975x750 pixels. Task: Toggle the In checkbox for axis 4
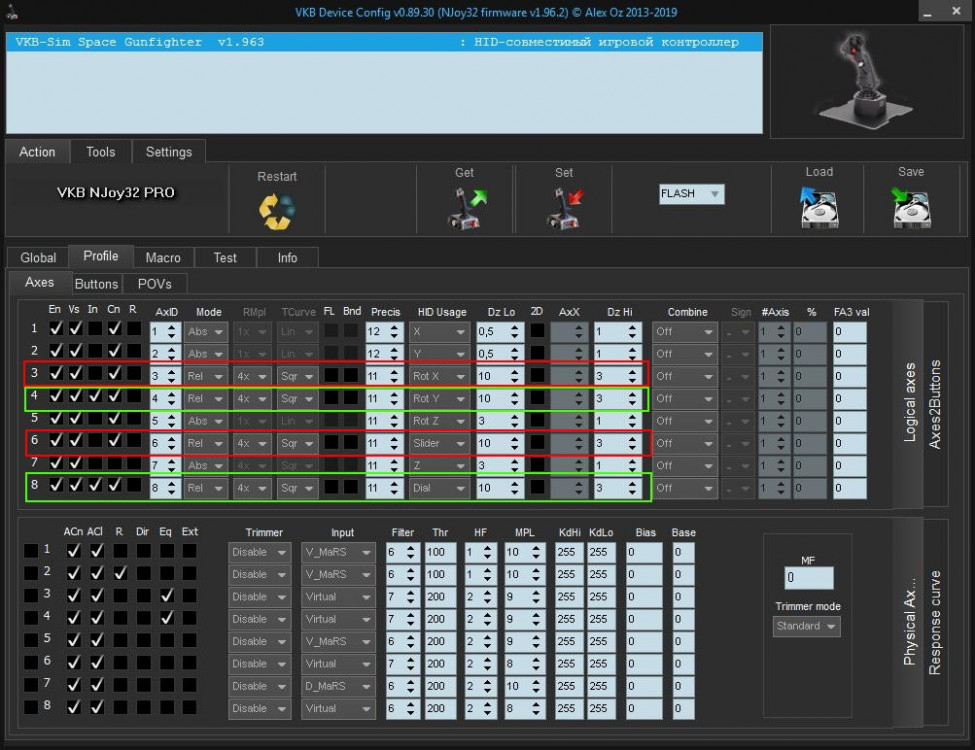click(94, 395)
